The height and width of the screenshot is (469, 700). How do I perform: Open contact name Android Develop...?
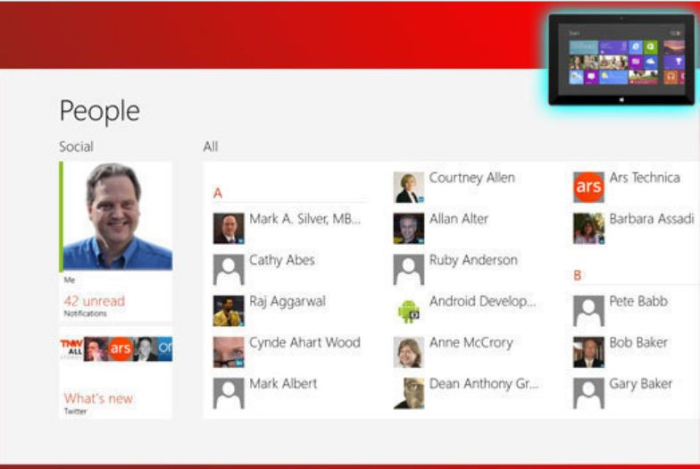tap(482, 301)
